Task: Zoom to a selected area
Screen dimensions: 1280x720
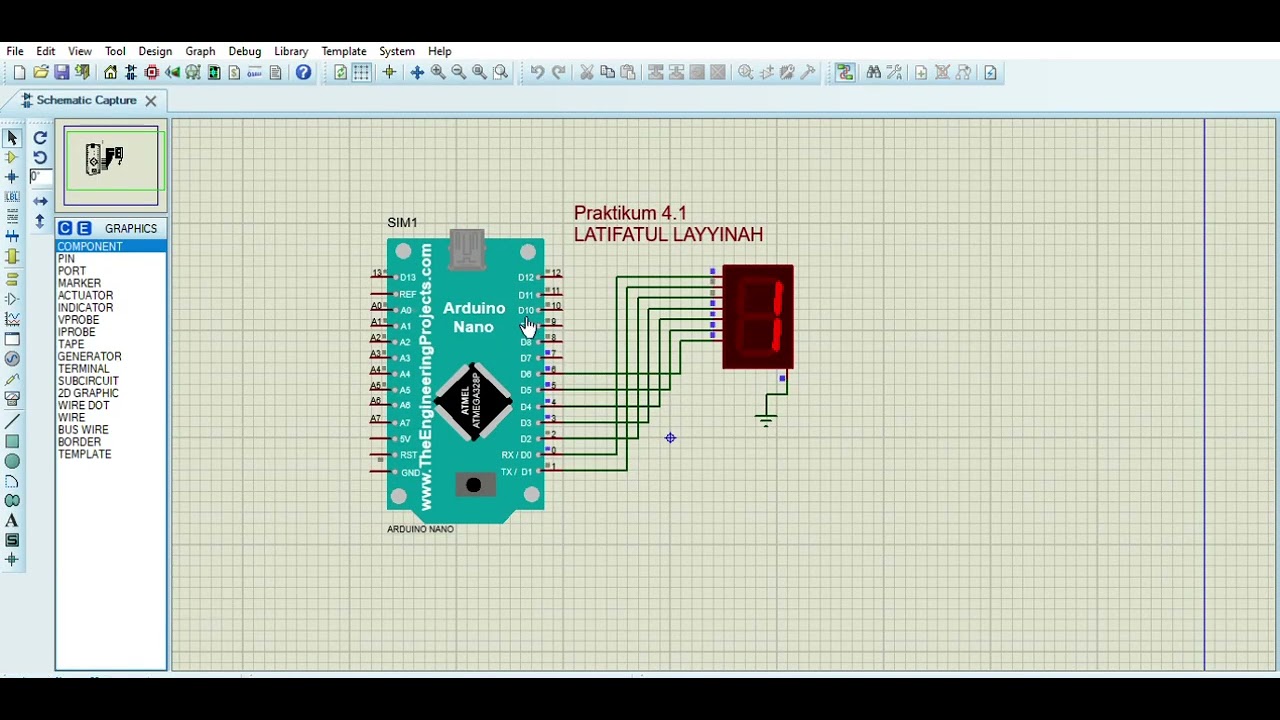Action: point(501,72)
